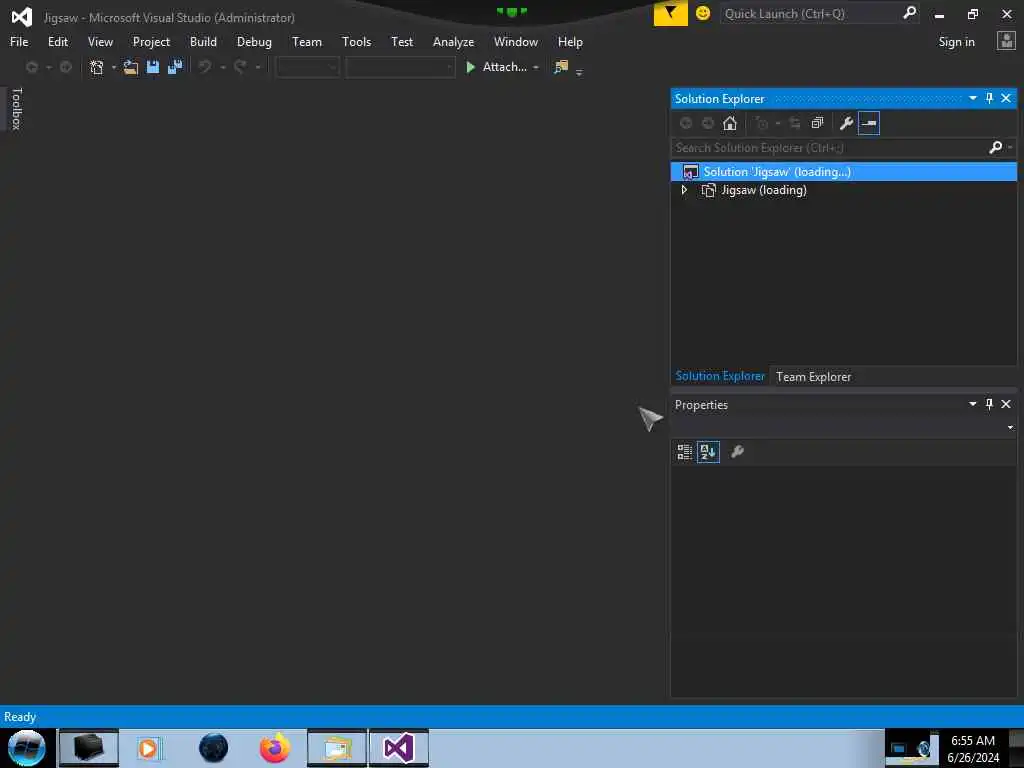Open the Tools menu
The image size is (1024, 768).
357,42
